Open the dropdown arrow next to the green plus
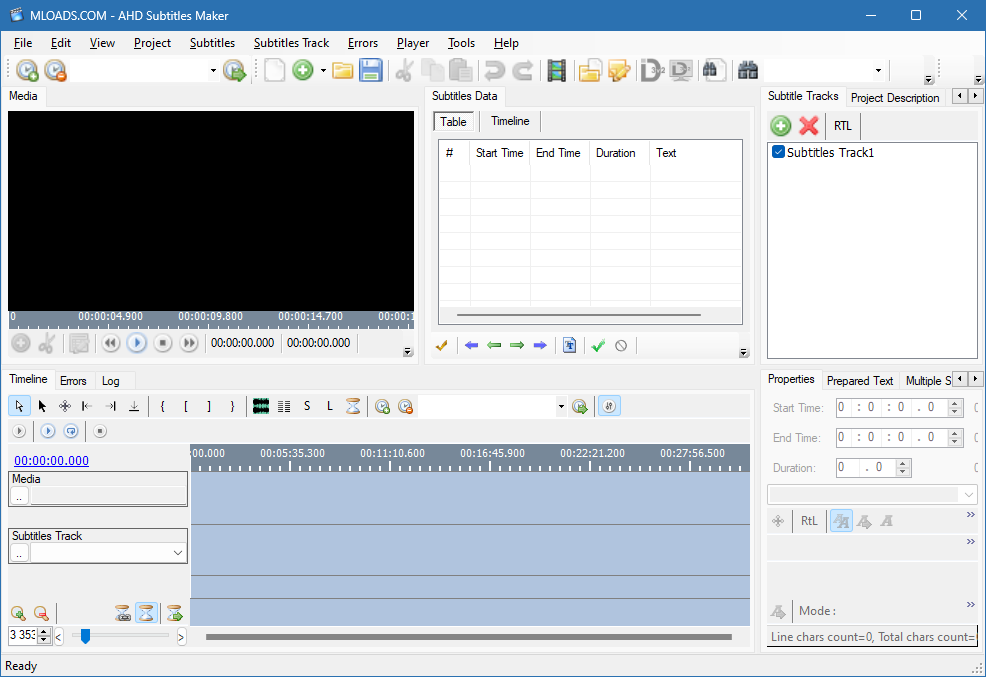Image resolution: width=986 pixels, height=677 pixels. (x=323, y=70)
